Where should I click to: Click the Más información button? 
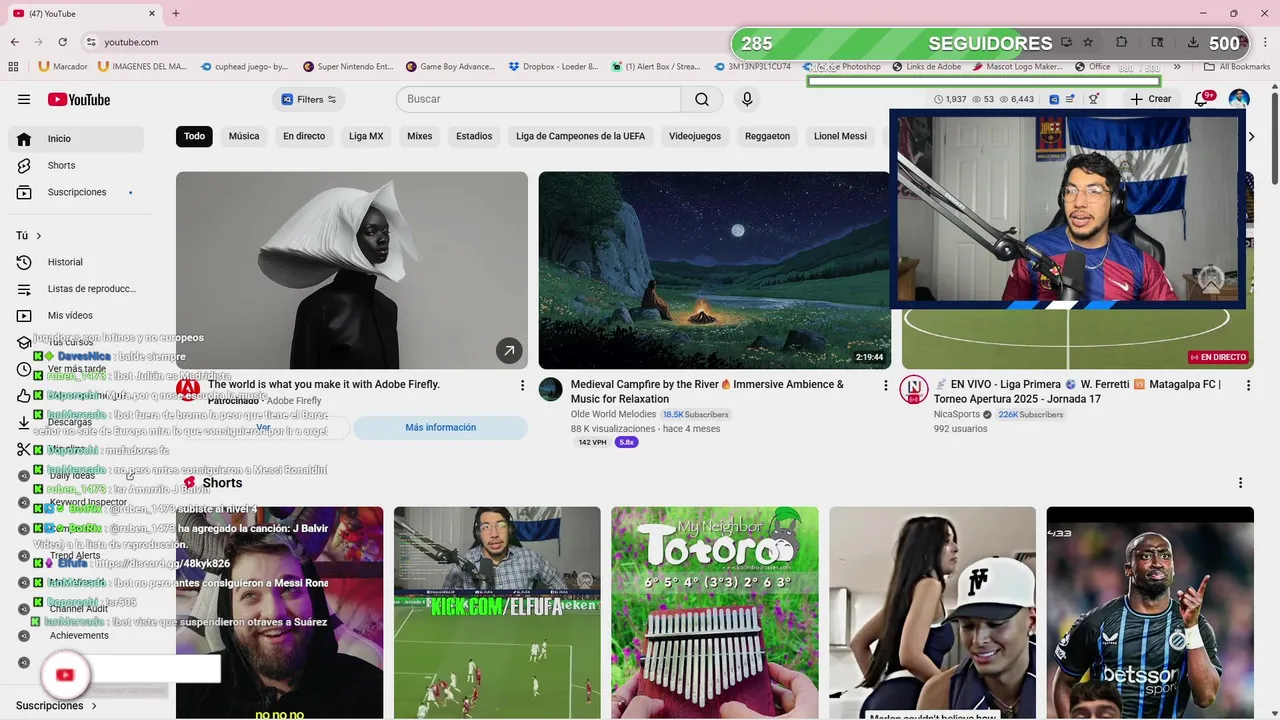440,428
